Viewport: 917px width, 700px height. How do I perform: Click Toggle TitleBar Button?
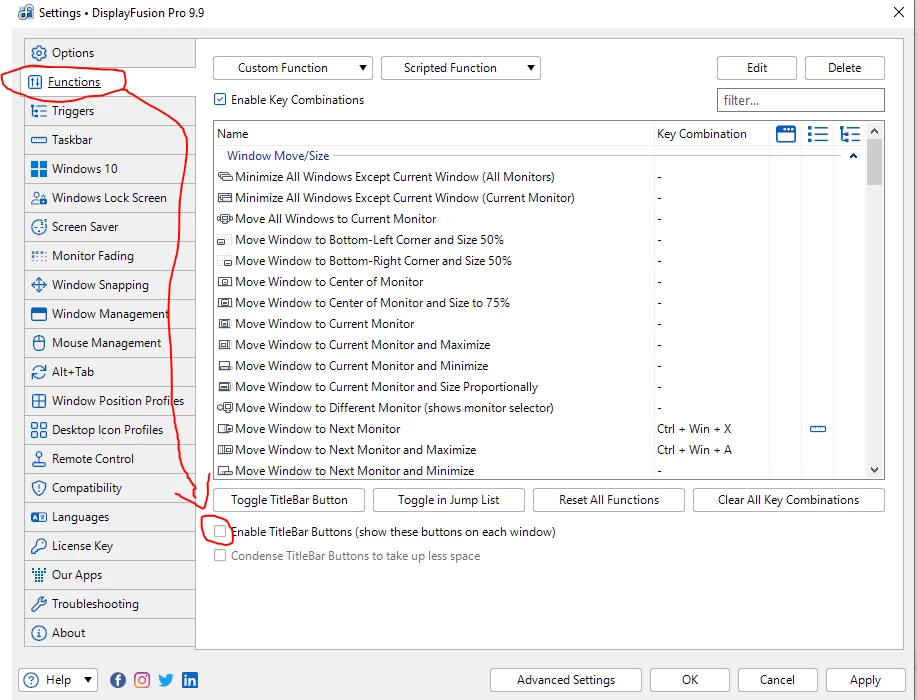coord(289,500)
